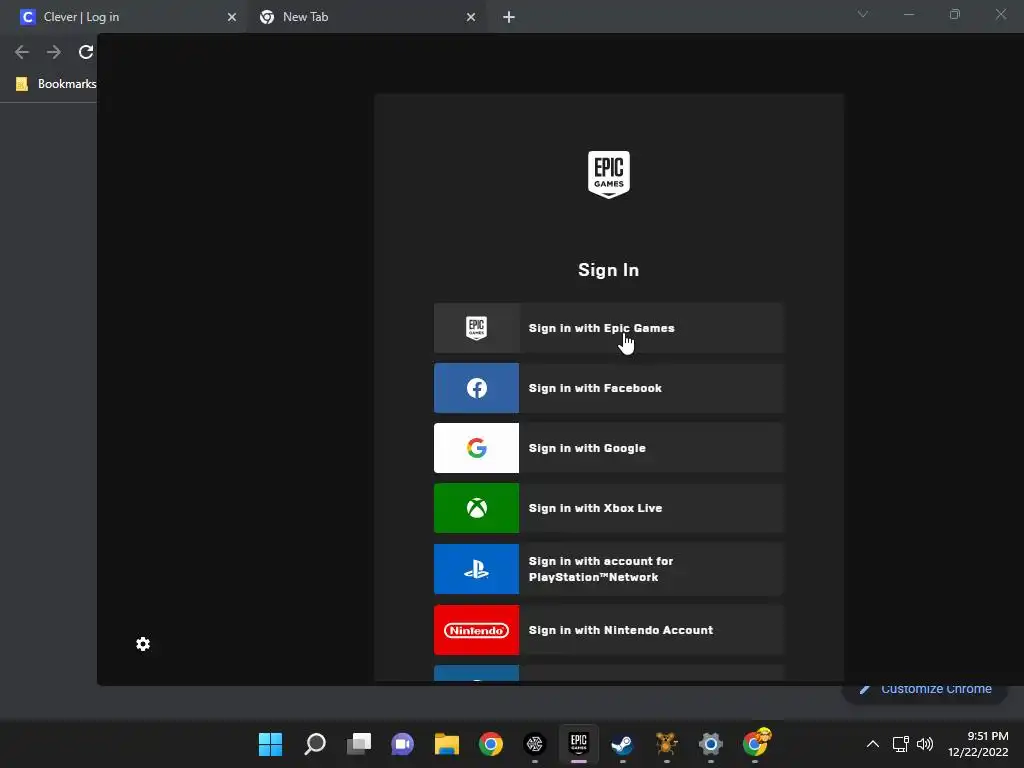The image size is (1024, 768).
Task: Open the Windows Start menu
Action: (270, 743)
